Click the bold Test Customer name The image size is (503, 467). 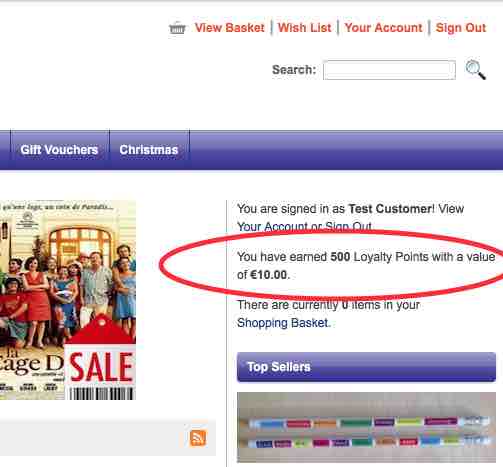(390, 209)
